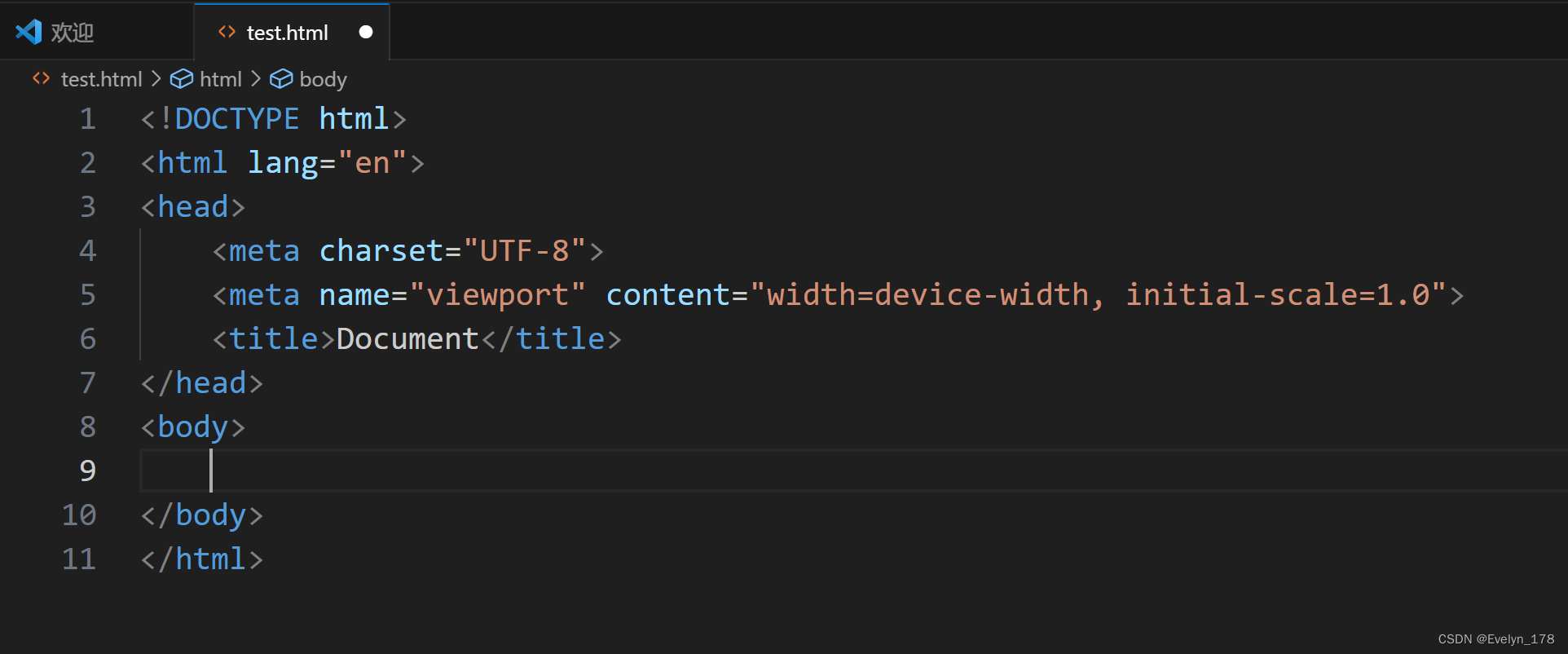Click the body element cube icon in the breadcrumb

(281, 78)
